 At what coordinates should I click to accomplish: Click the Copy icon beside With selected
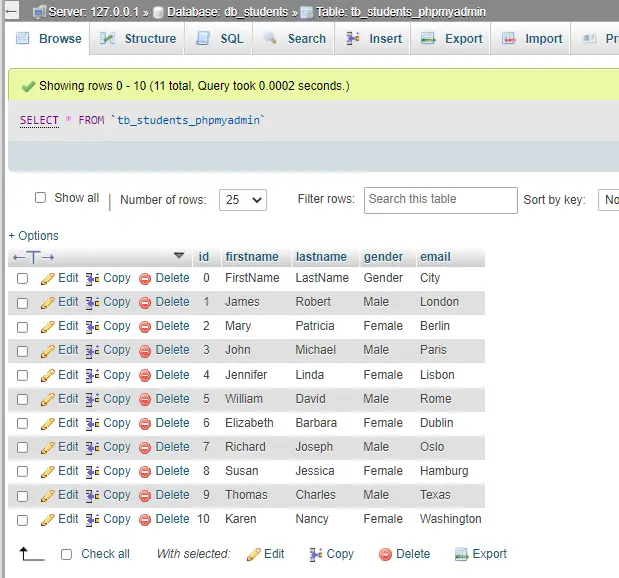316,554
